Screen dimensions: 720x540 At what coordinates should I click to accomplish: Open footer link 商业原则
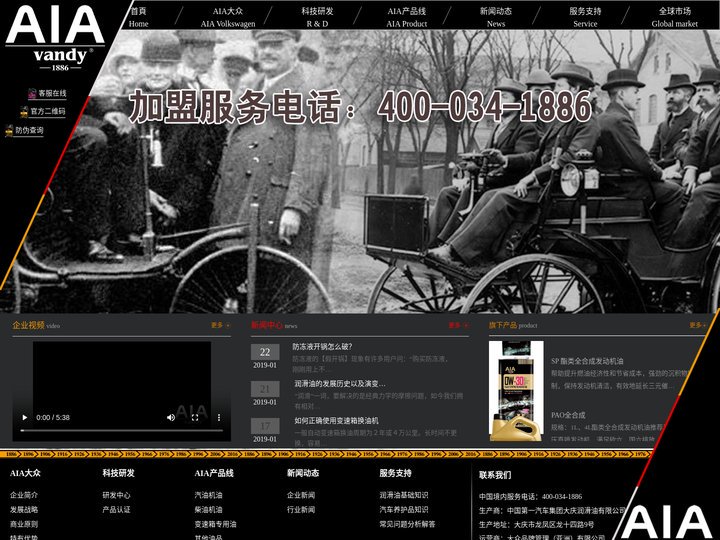click(x=24, y=524)
